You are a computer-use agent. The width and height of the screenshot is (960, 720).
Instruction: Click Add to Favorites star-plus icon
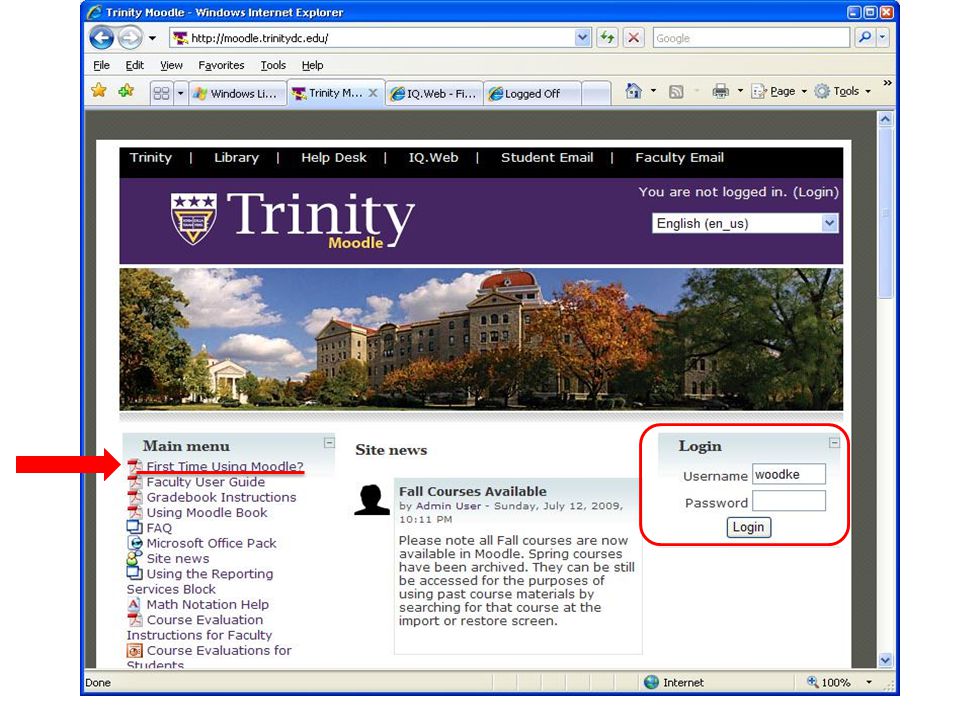126,91
